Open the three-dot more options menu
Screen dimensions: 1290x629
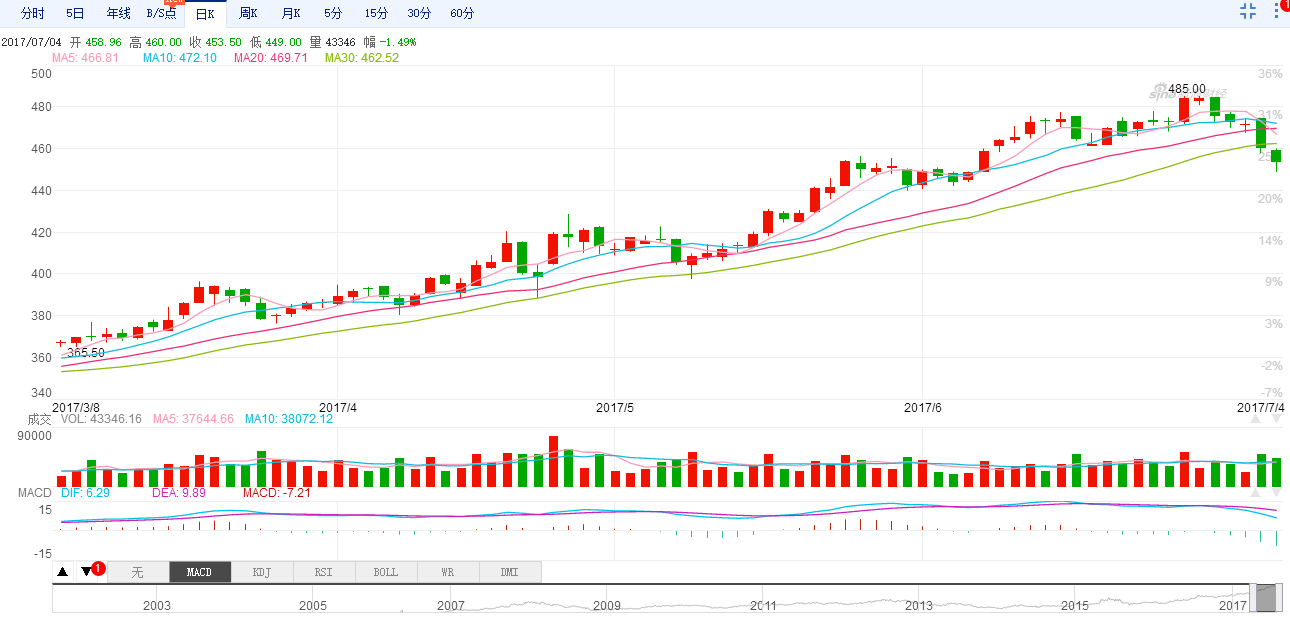point(1276,12)
